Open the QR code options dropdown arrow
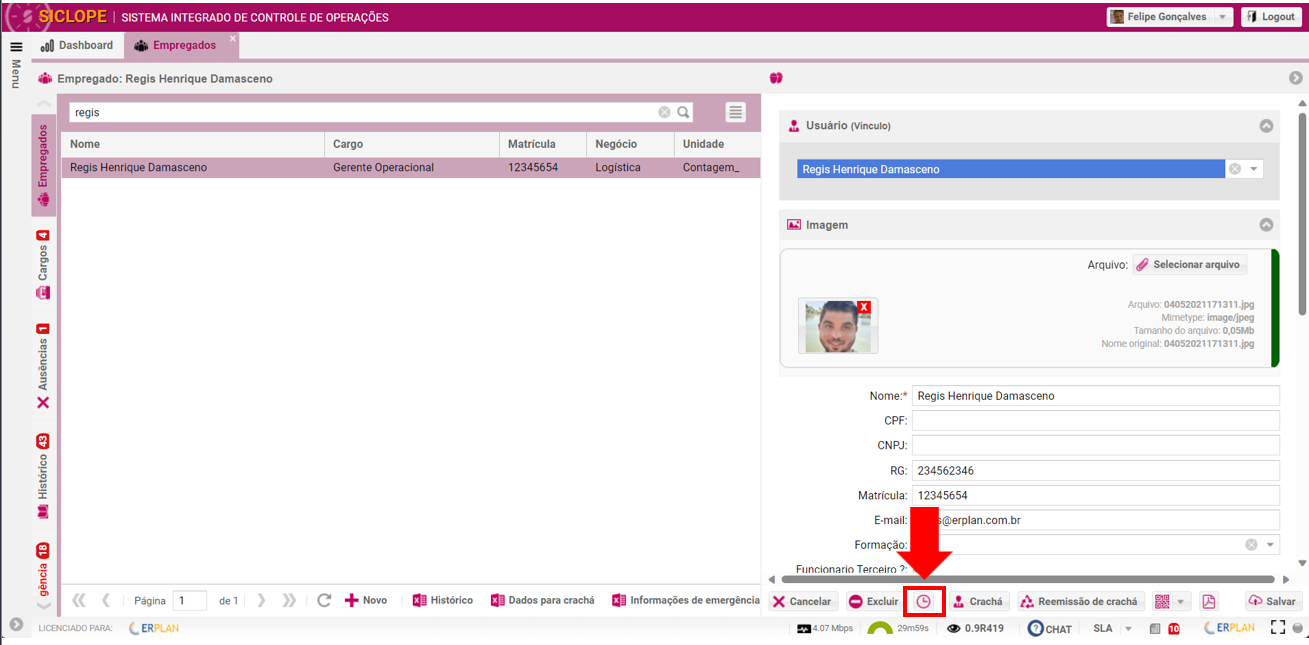Image resolution: width=1309 pixels, height=645 pixels. (x=1183, y=601)
